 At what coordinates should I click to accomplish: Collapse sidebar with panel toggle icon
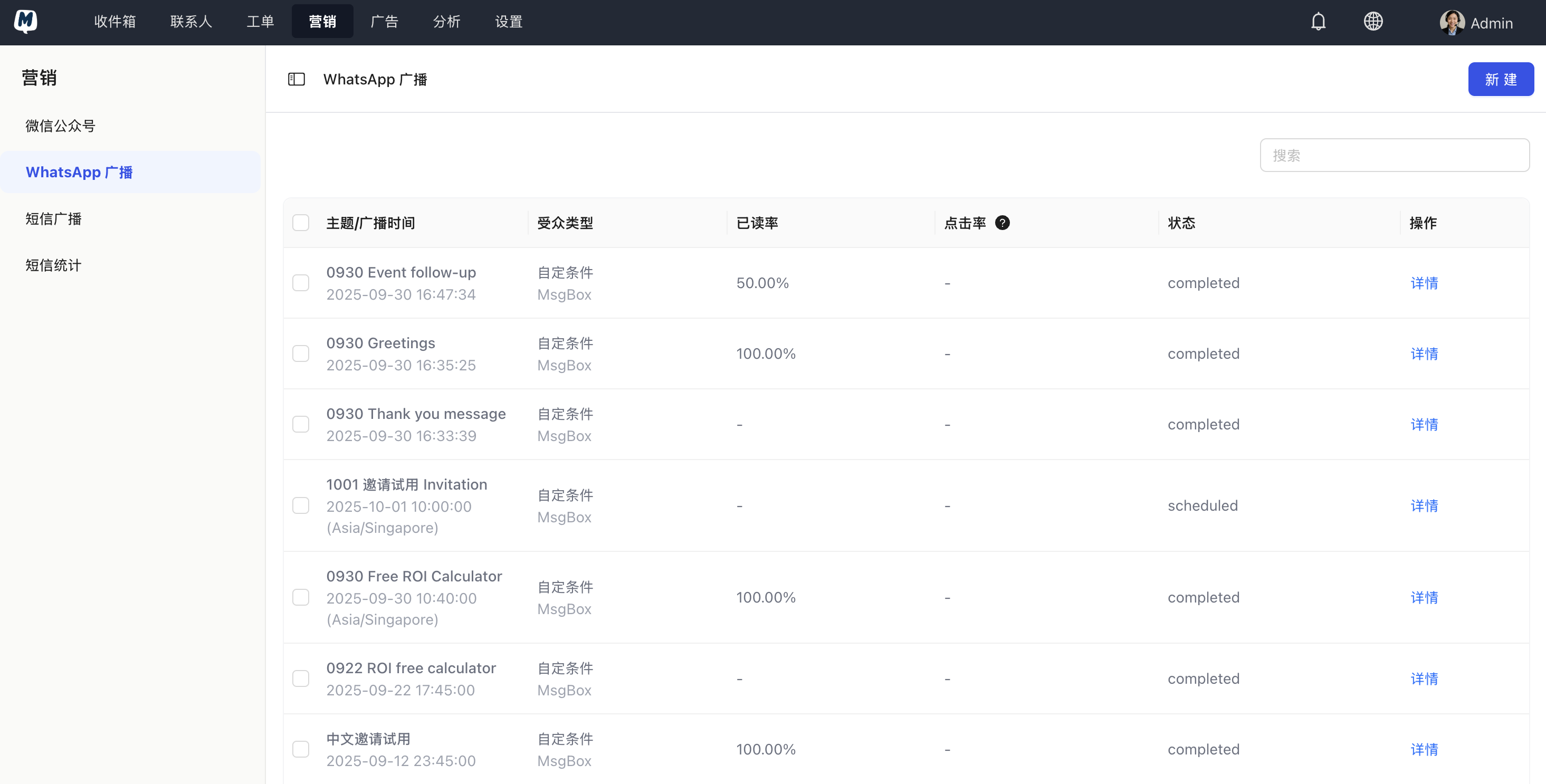(x=297, y=79)
